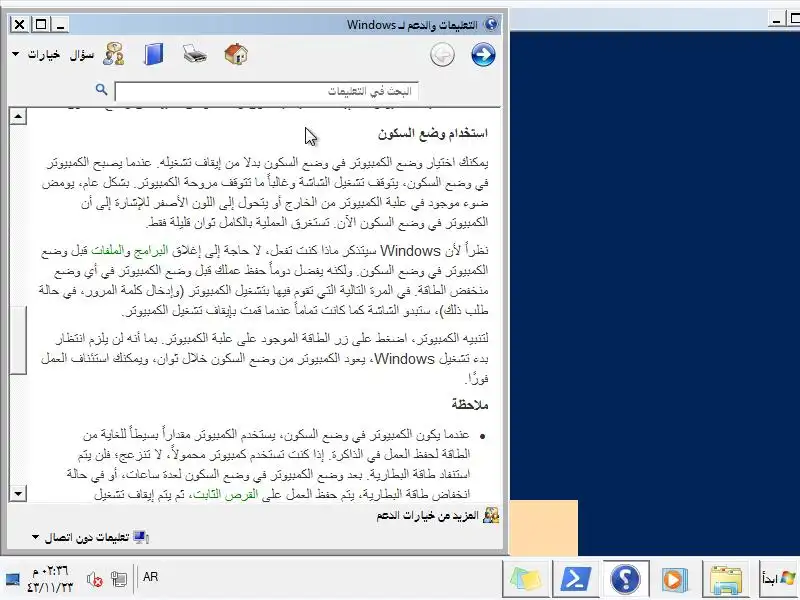Launch Windows Media Player from taskbar
Screen dimensions: 800x600
coord(674,578)
